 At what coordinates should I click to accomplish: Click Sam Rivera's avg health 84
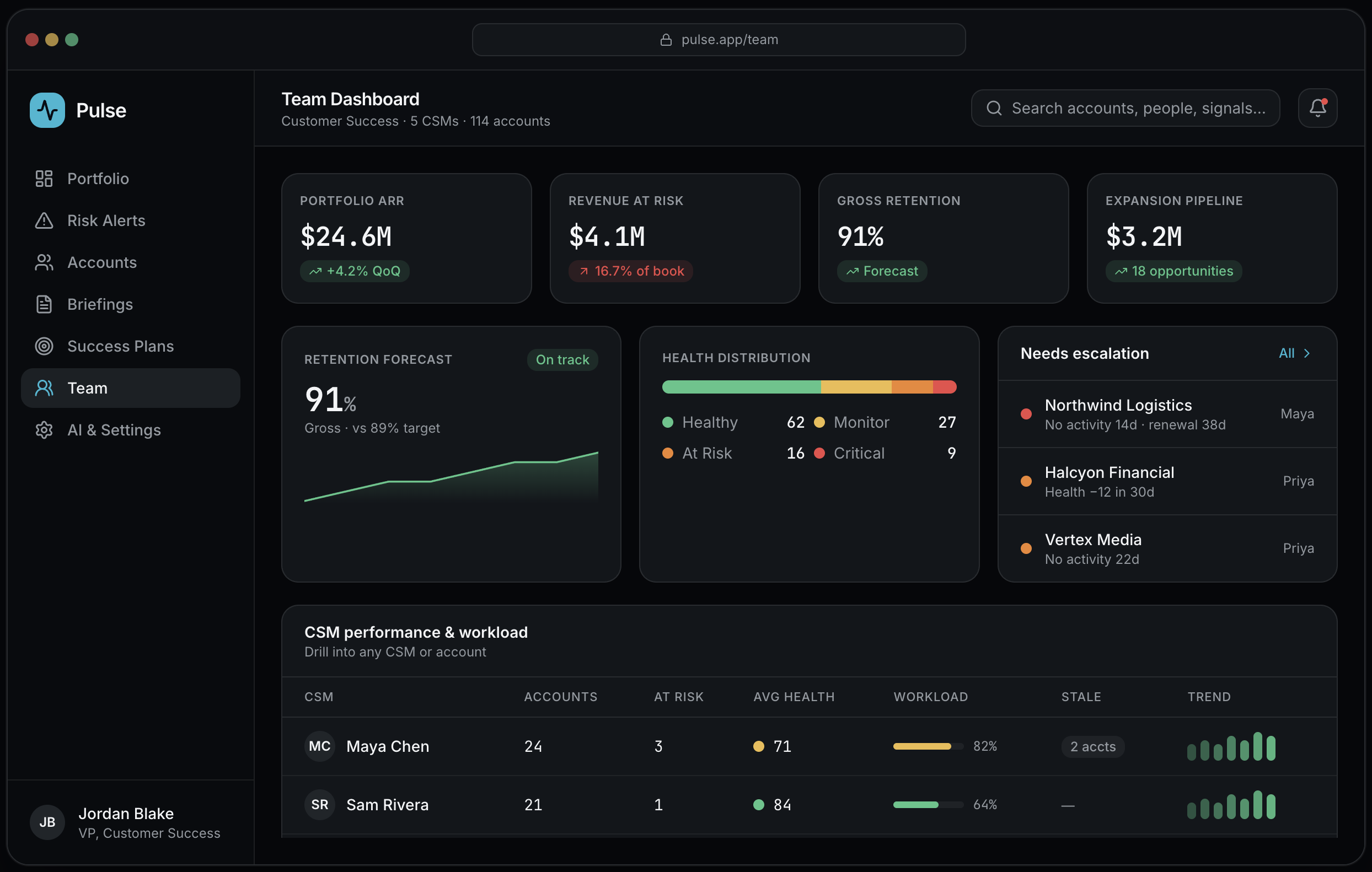point(772,805)
